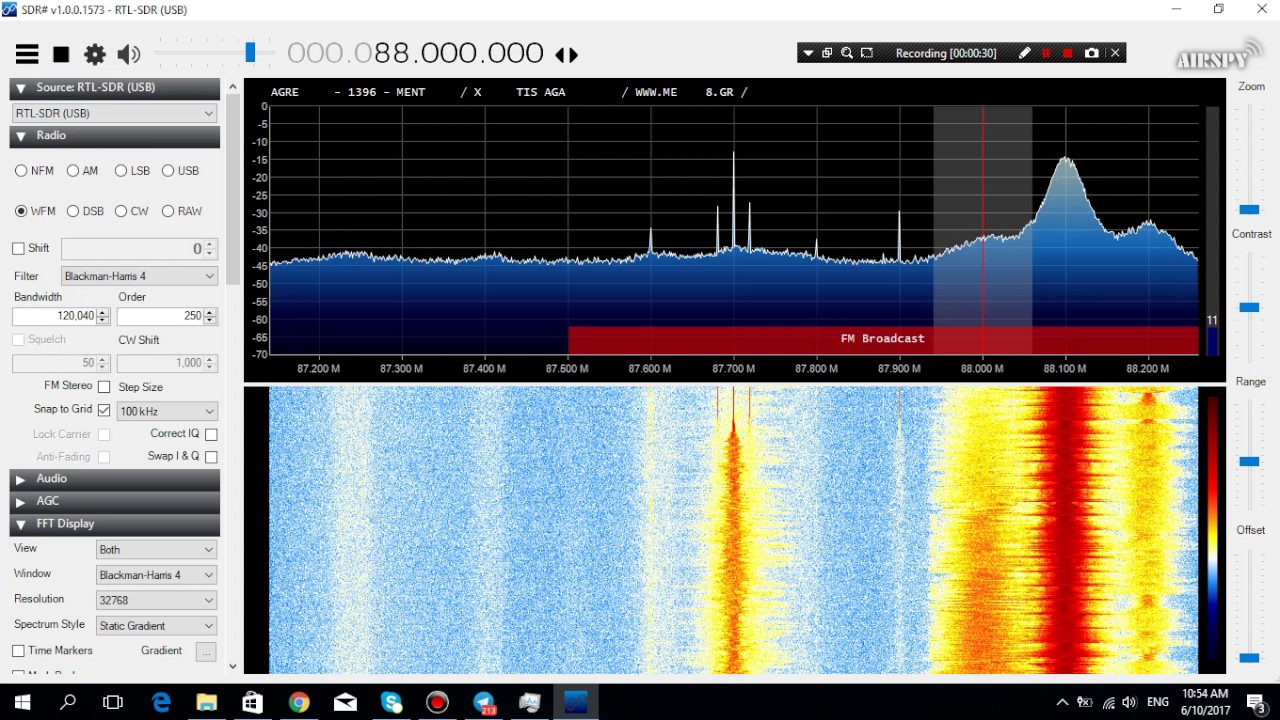
Task: Open Chrome from the taskbar
Action: tap(299, 702)
